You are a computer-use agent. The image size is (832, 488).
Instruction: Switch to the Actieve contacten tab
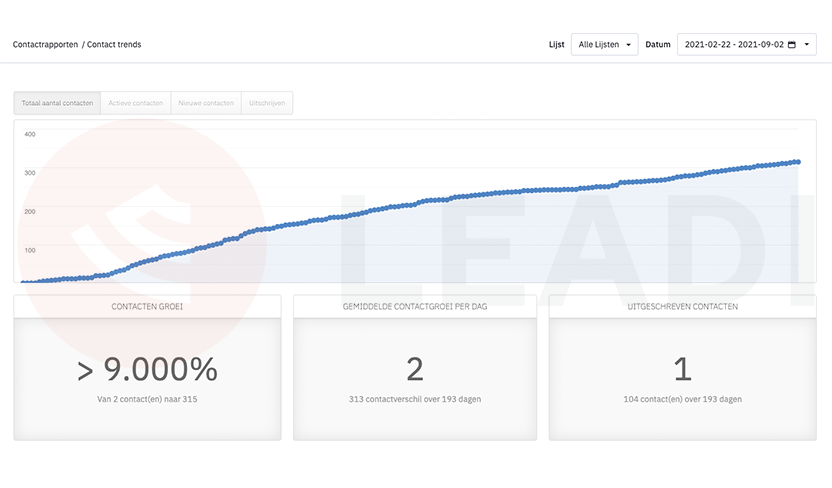136,103
